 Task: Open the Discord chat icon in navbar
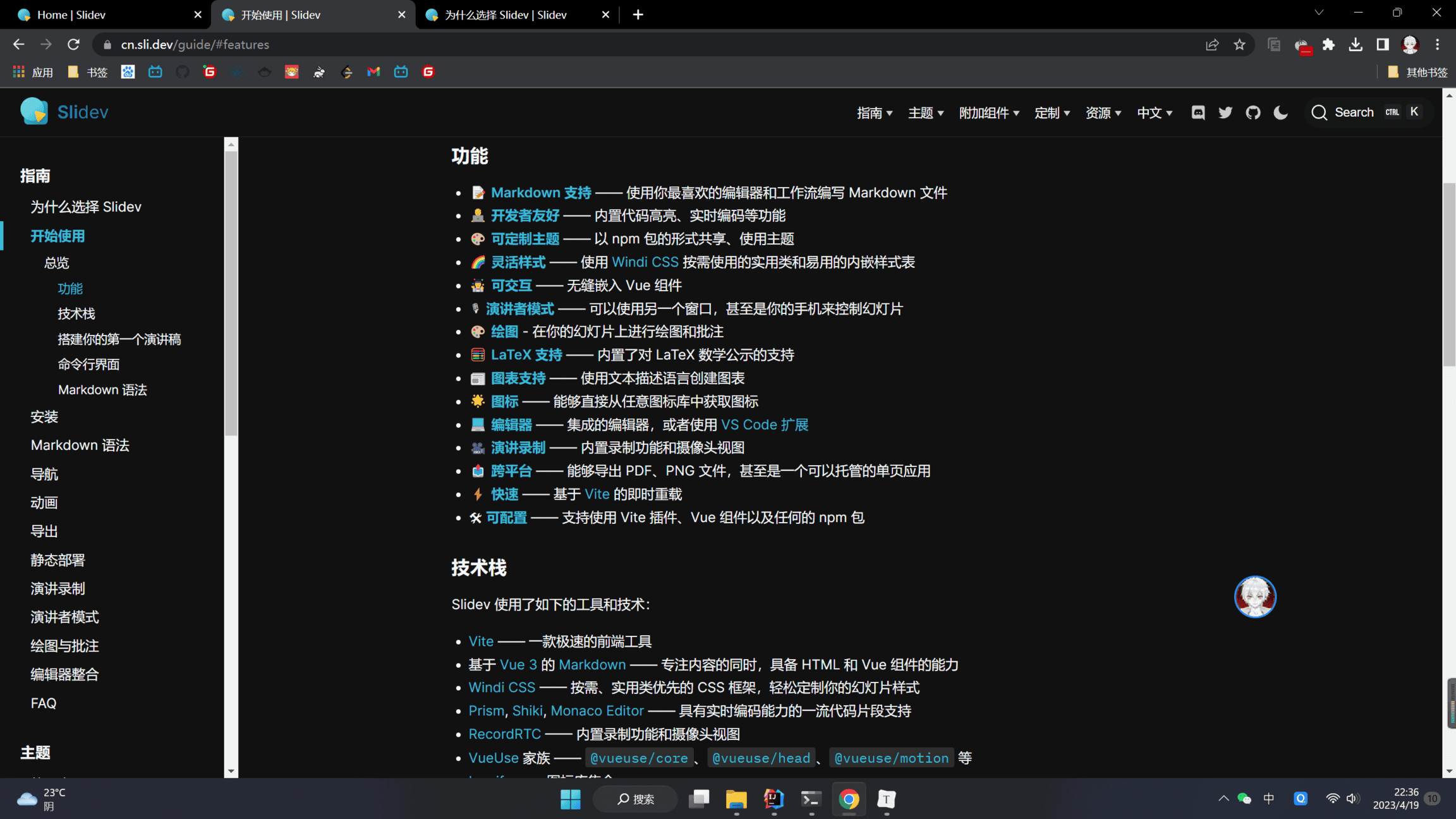(x=1198, y=112)
